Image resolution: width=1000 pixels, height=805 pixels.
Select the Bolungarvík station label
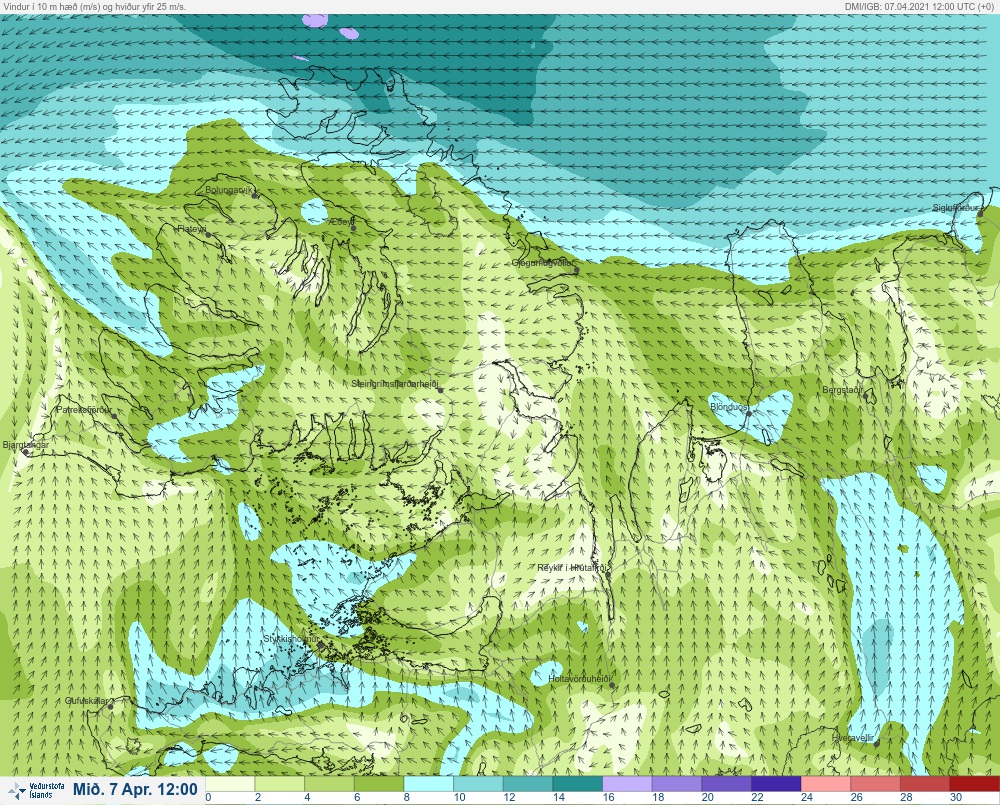230,190
